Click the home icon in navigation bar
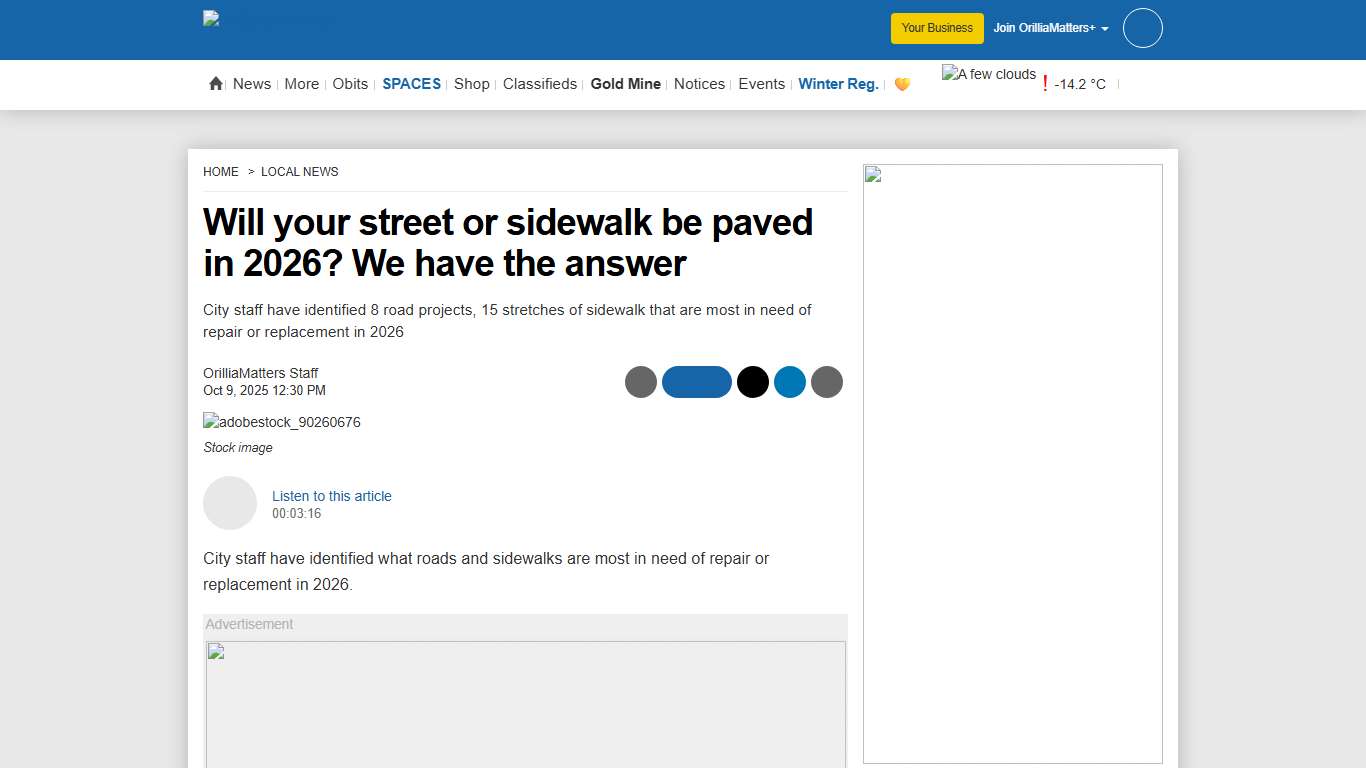The height and width of the screenshot is (768, 1366). [215, 84]
